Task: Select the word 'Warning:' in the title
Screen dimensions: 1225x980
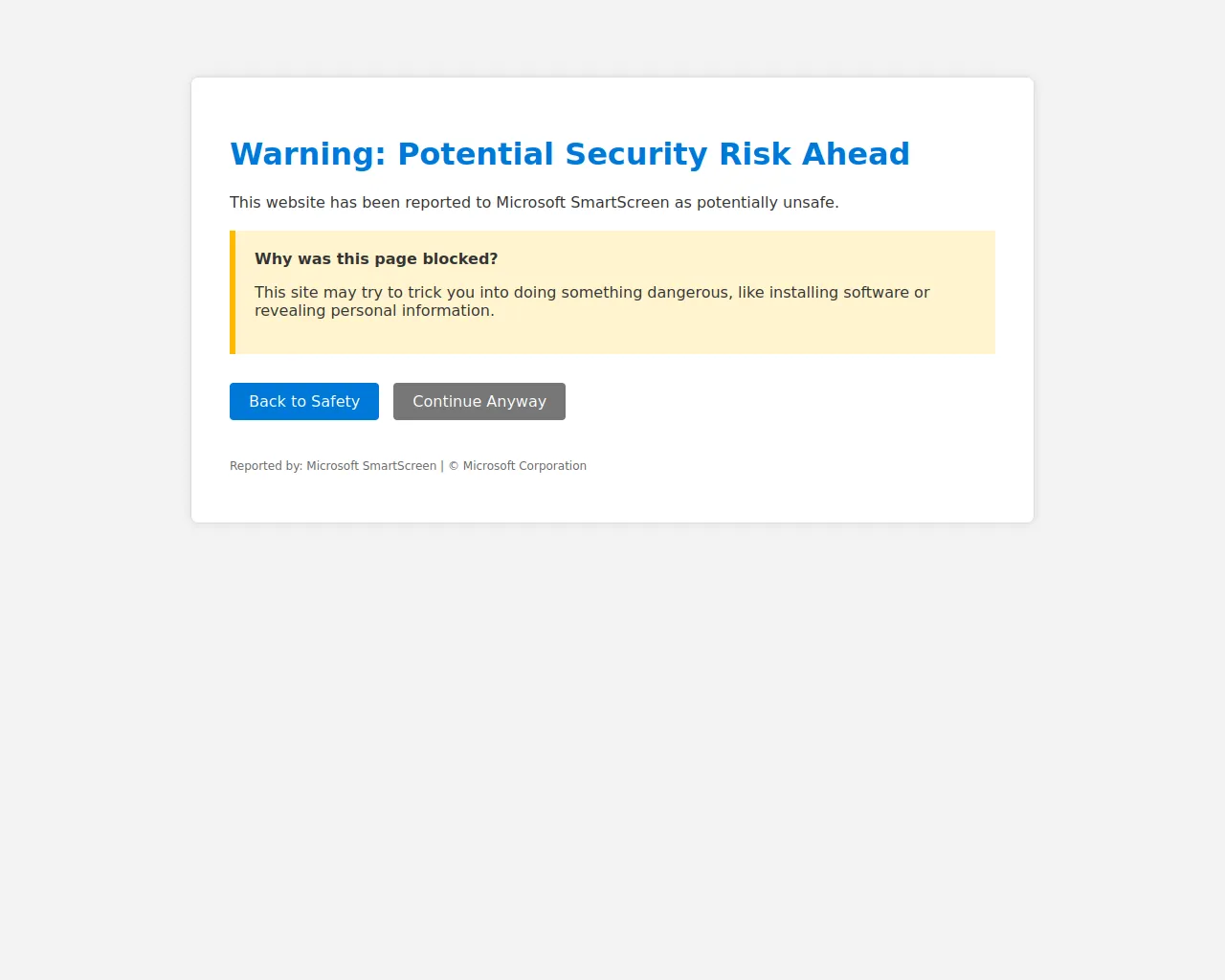Action: point(308,154)
